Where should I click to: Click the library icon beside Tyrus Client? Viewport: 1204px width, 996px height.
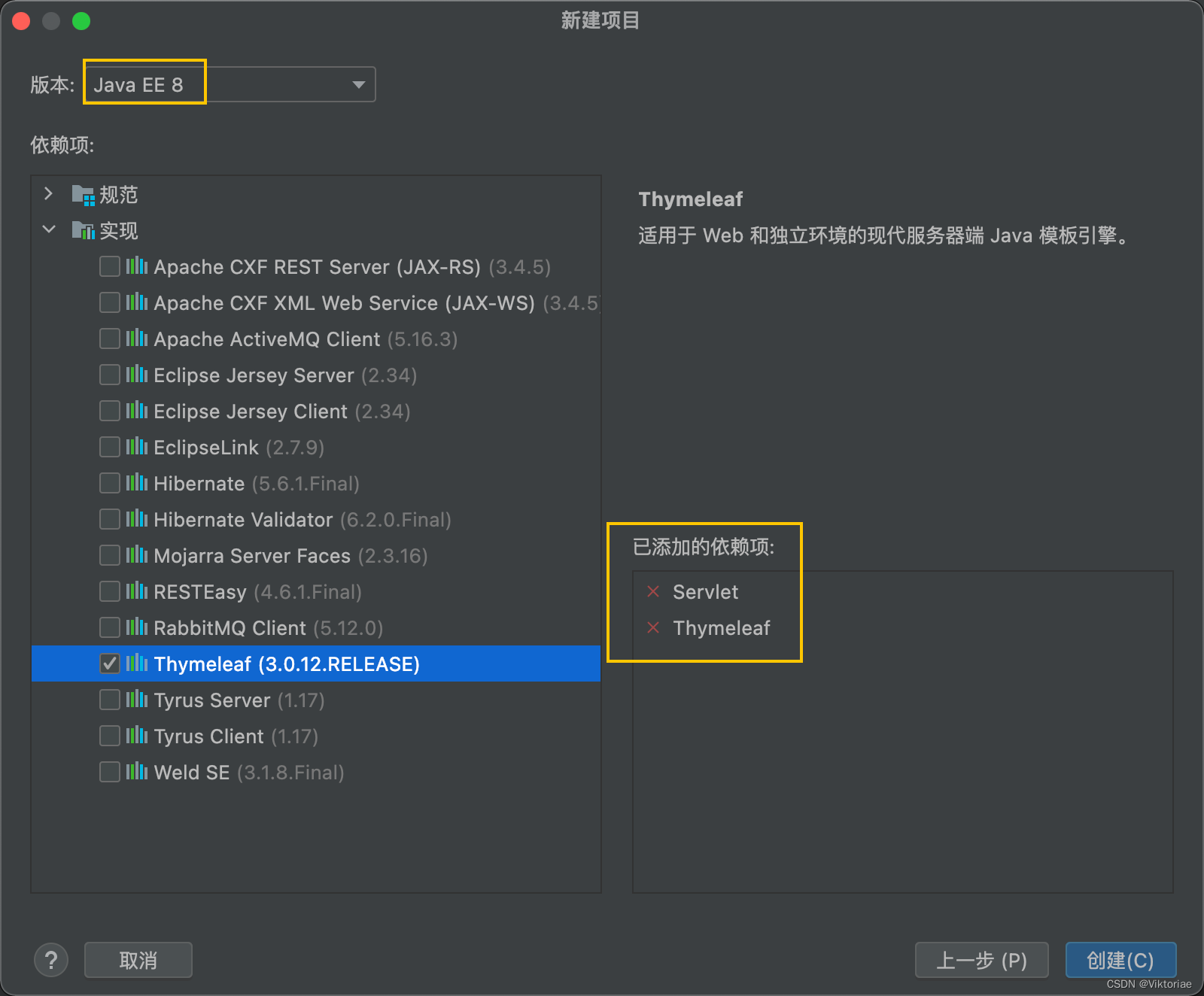click(x=137, y=735)
